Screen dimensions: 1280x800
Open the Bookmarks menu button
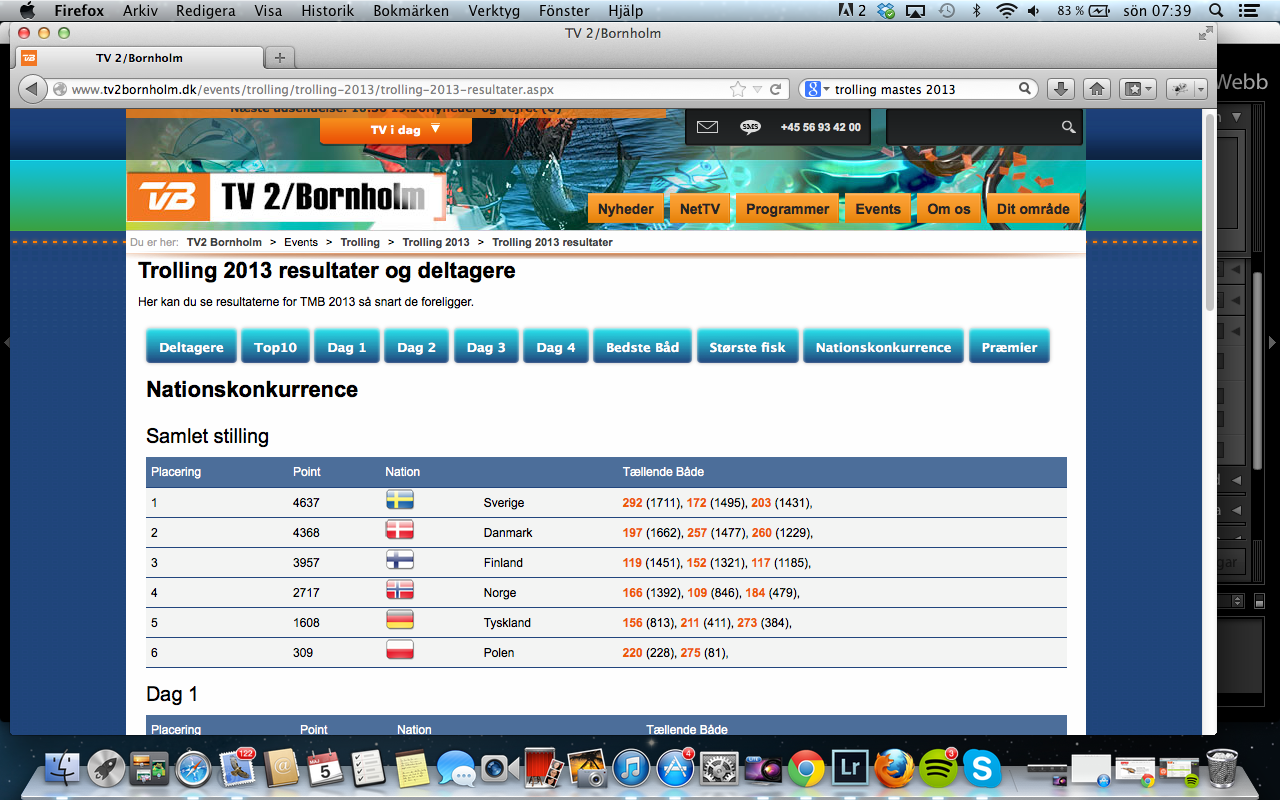point(1137,89)
